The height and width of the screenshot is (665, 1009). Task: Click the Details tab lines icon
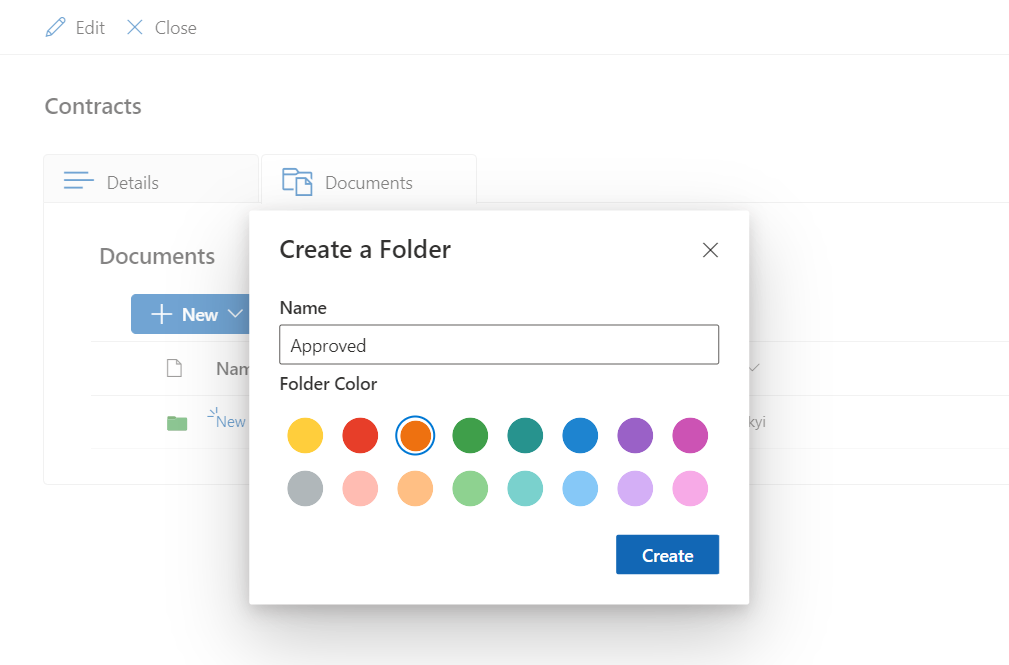click(x=78, y=181)
